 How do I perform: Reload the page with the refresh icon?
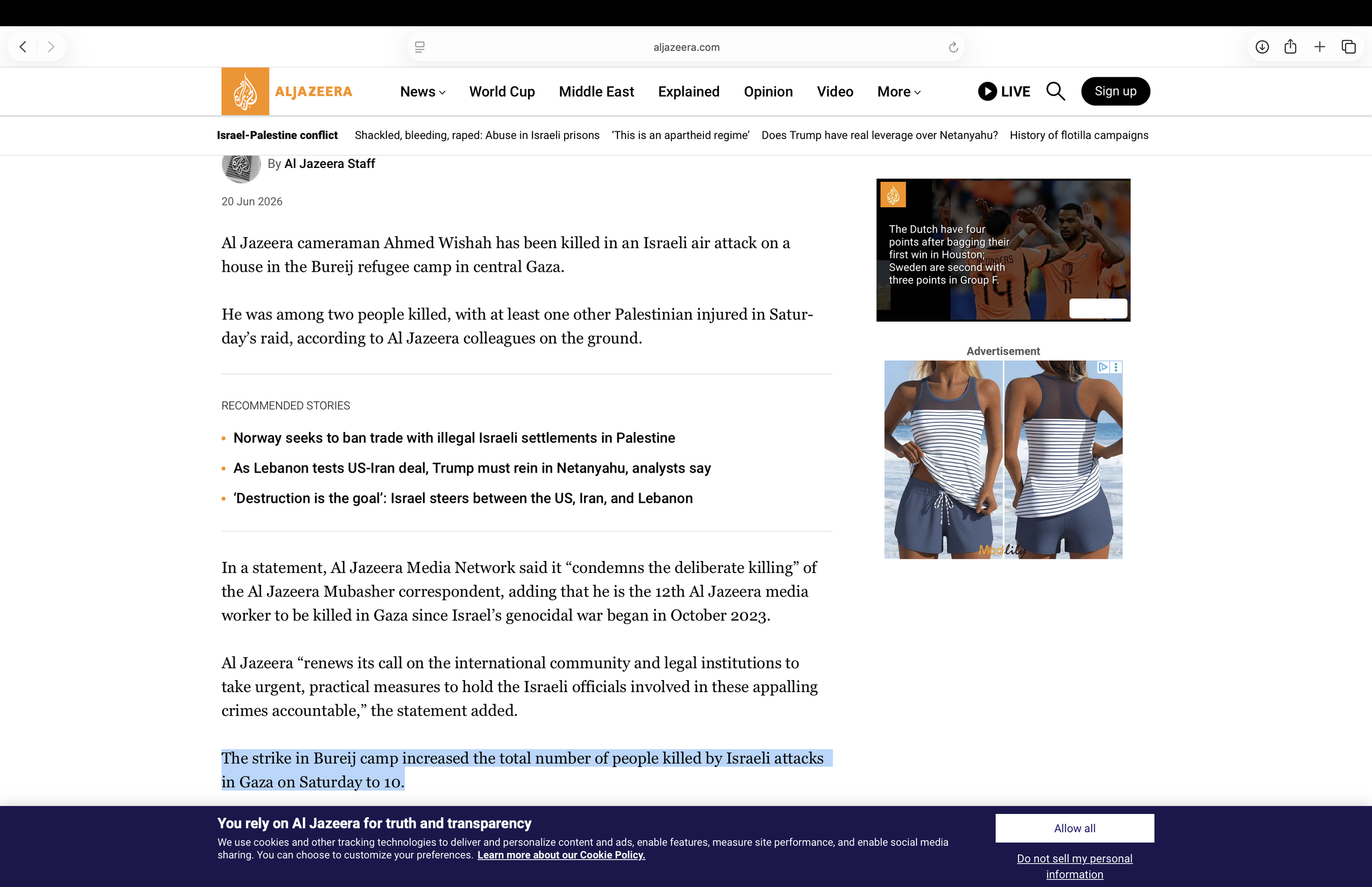(x=953, y=47)
